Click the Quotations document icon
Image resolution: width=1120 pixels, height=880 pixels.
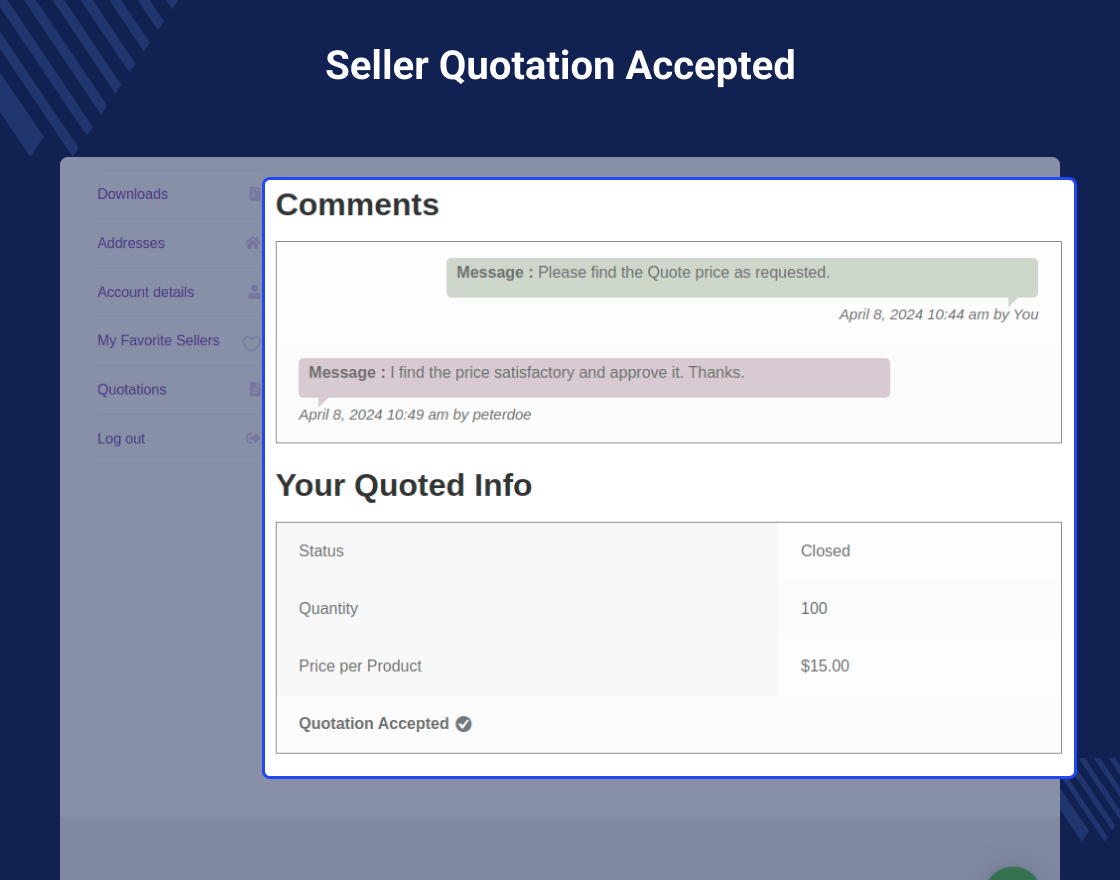coord(255,389)
